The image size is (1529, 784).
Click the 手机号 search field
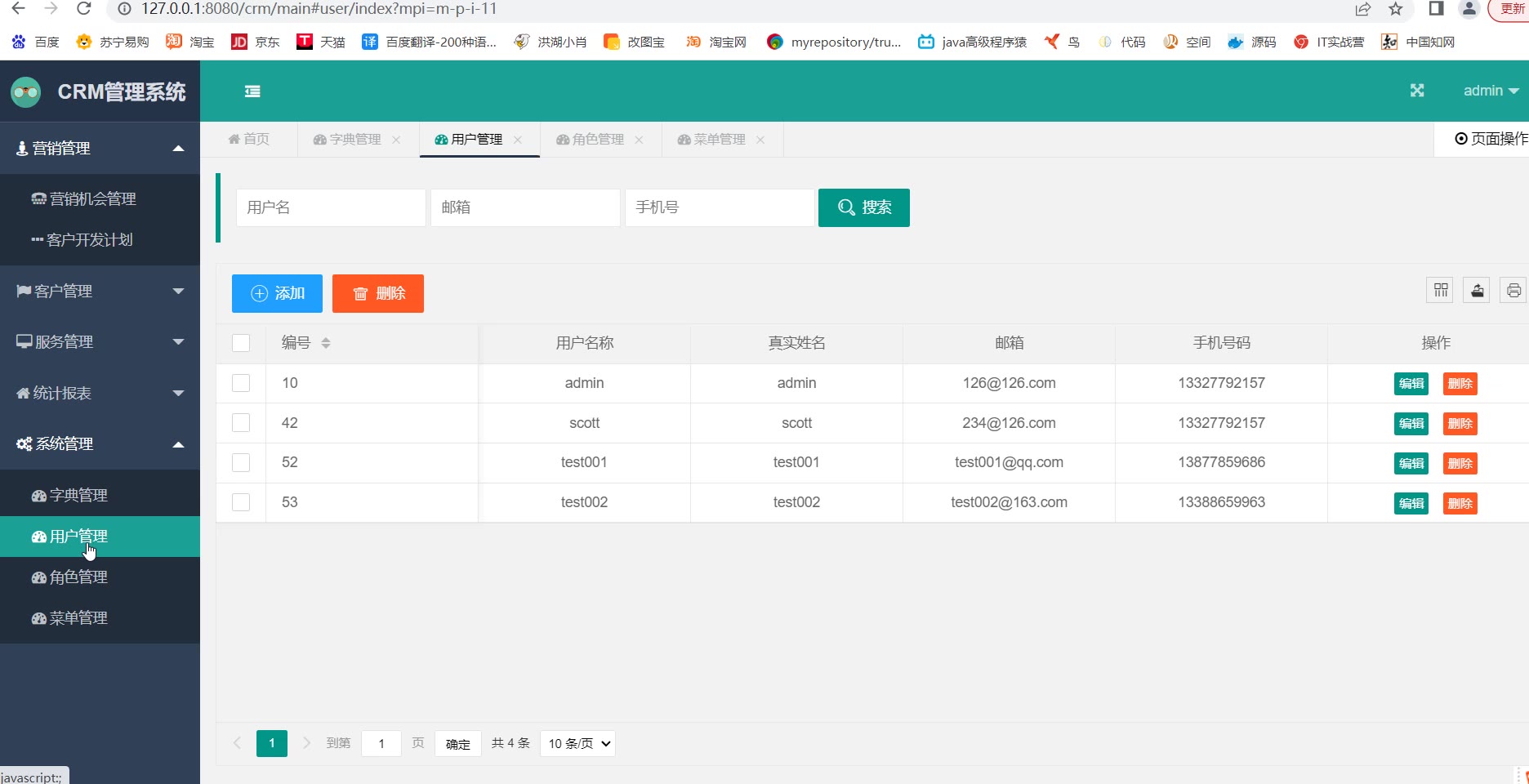pos(720,207)
